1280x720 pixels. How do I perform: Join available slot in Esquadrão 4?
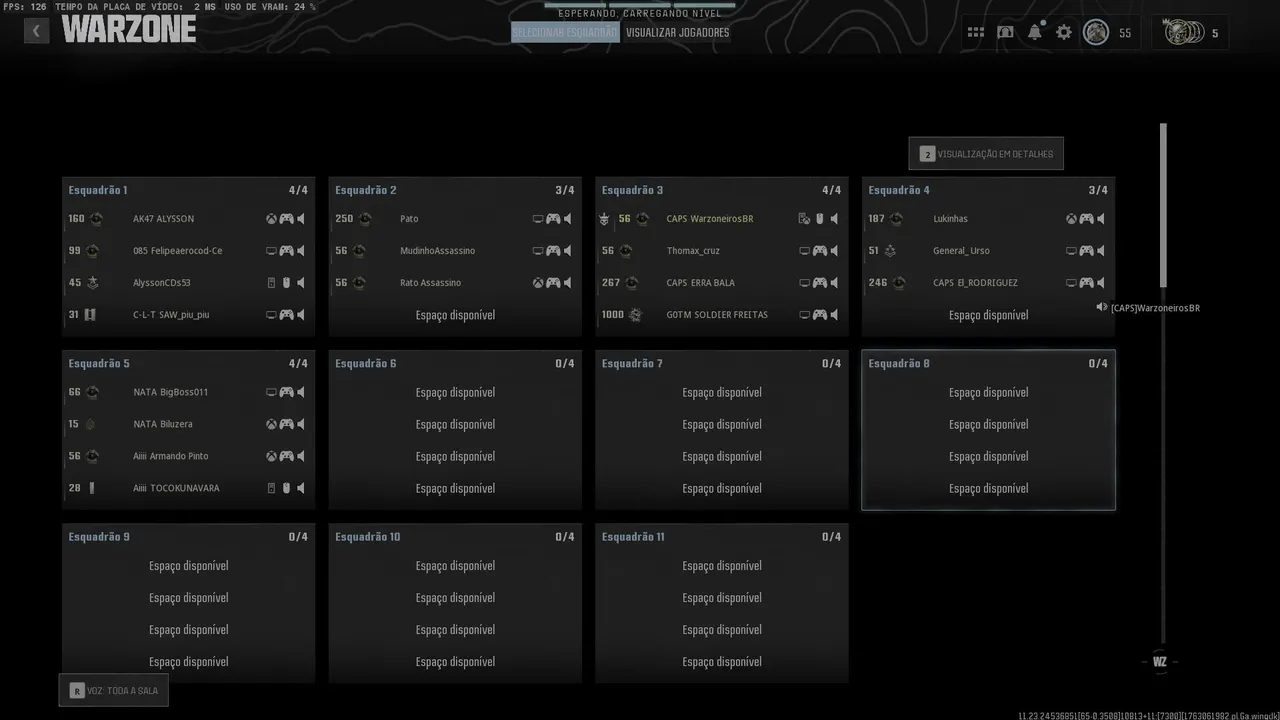tap(988, 315)
